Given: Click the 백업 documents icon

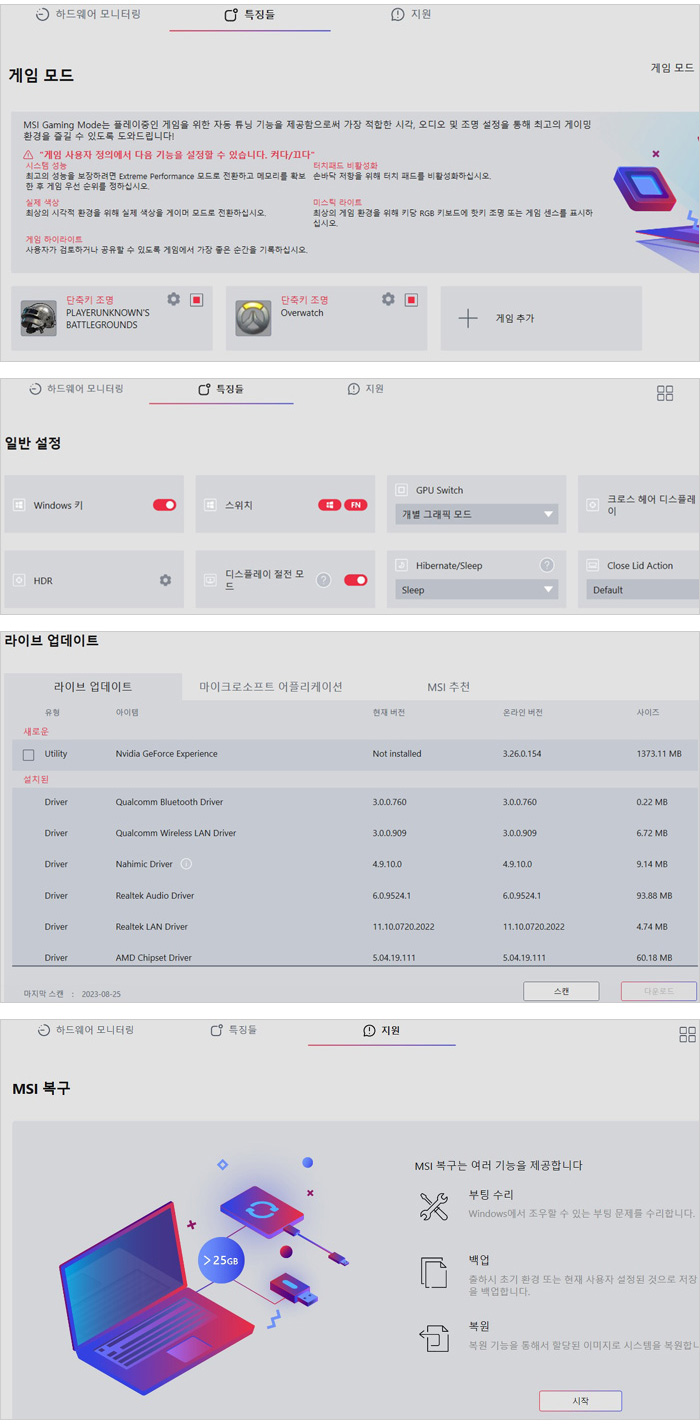Looking at the screenshot, I should tap(434, 1272).
